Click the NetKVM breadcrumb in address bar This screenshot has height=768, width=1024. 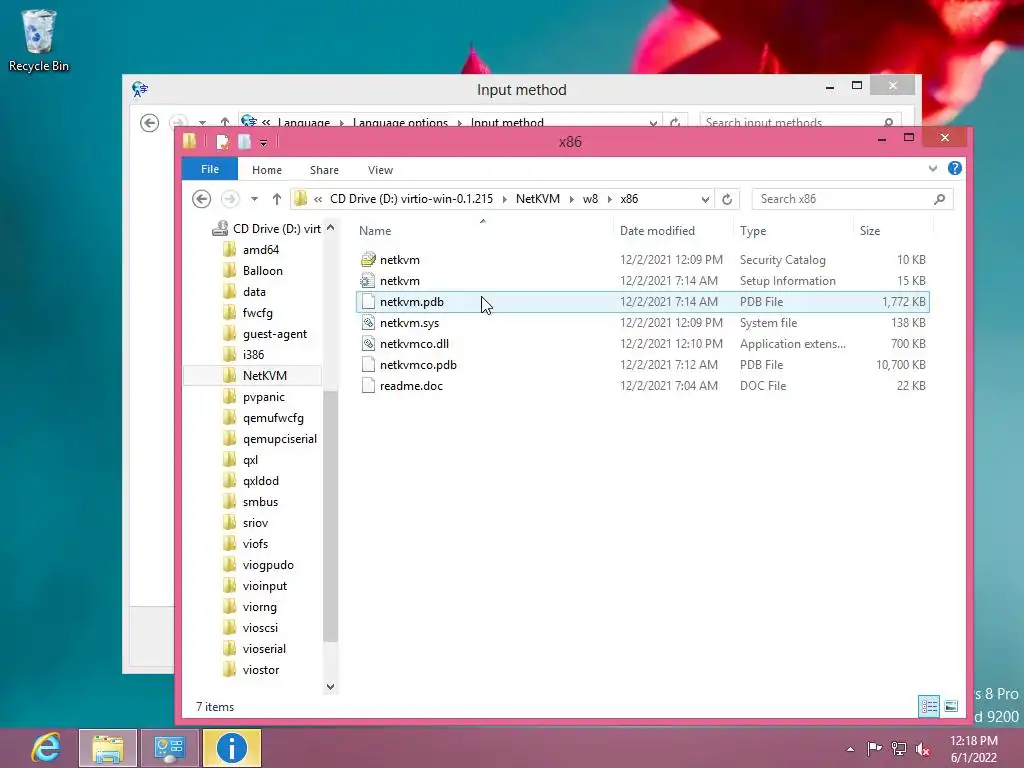(537, 199)
